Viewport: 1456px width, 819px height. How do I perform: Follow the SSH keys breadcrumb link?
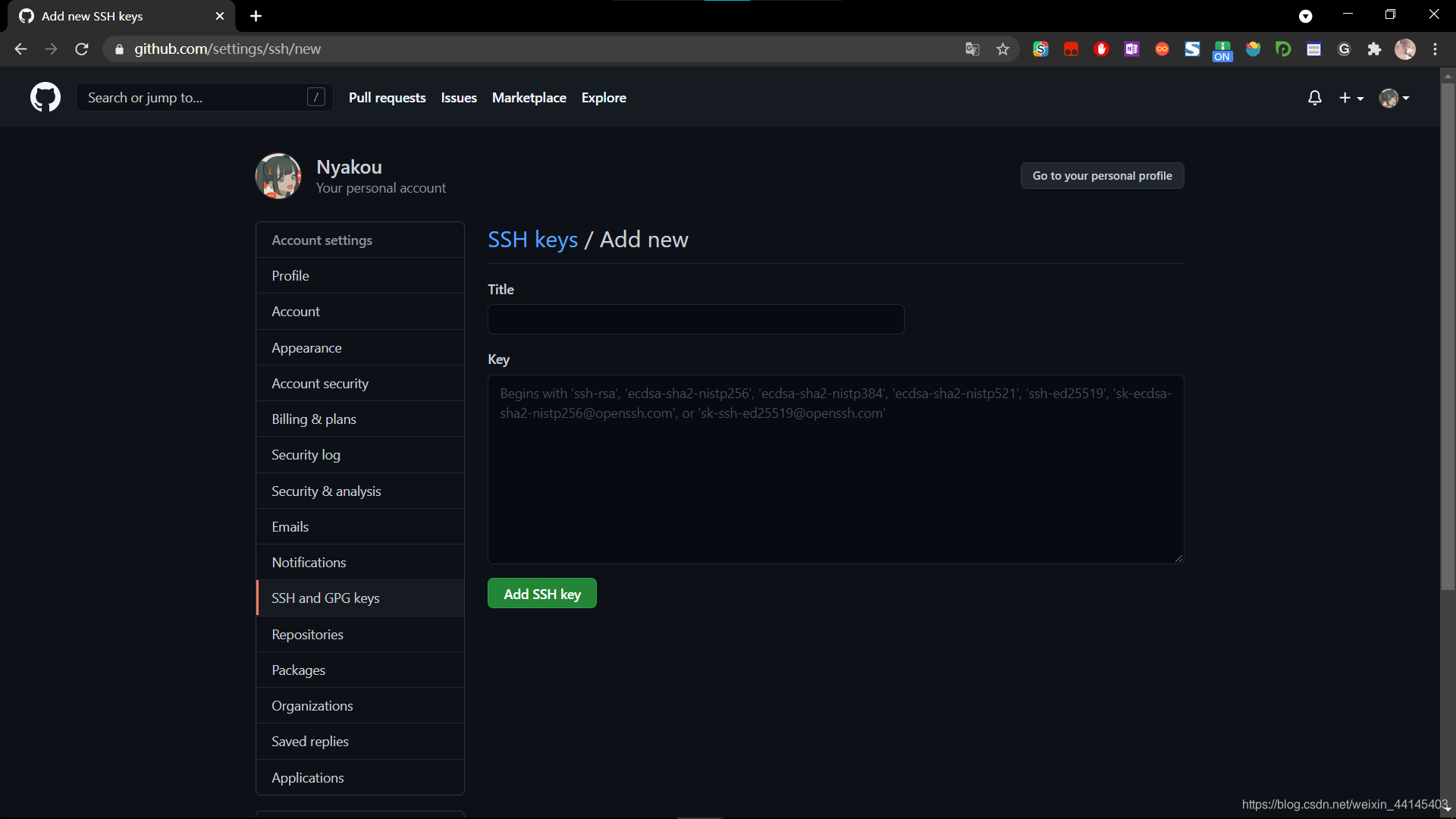[532, 240]
